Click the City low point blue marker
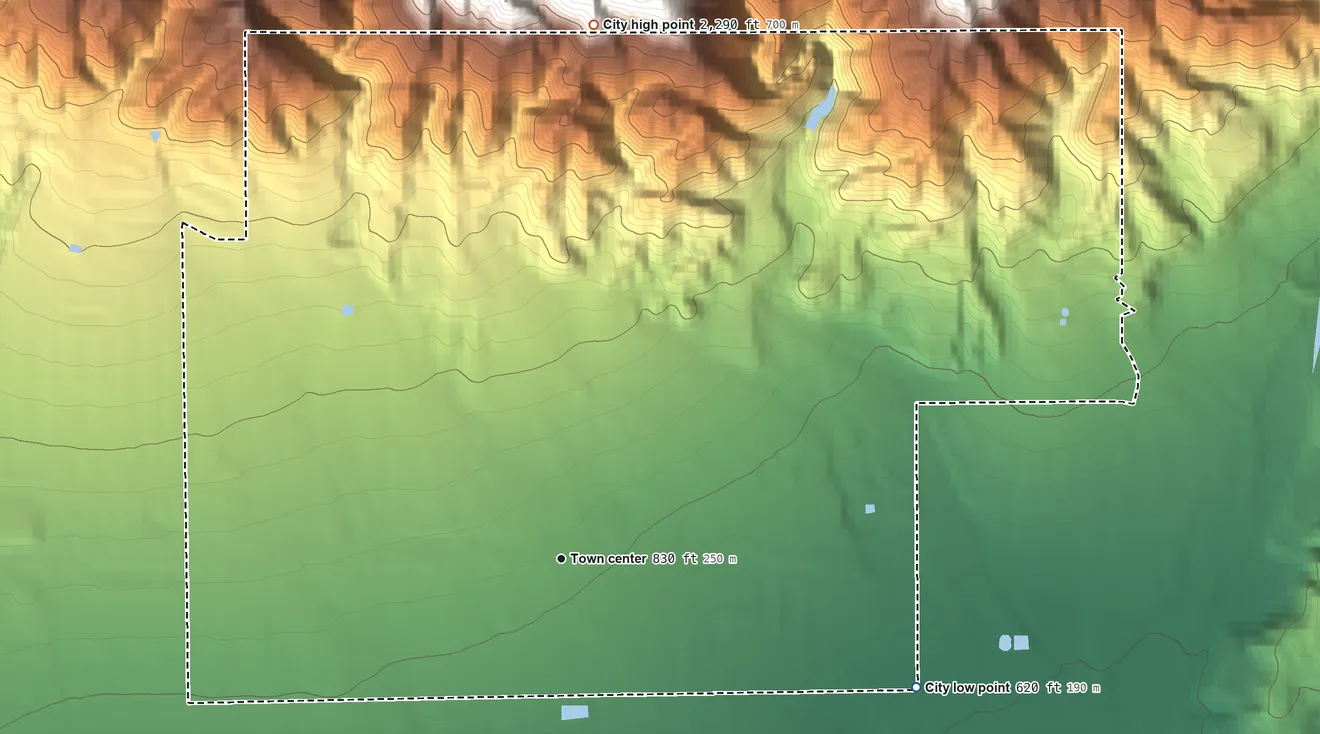This screenshot has width=1320, height=734. (916, 688)
